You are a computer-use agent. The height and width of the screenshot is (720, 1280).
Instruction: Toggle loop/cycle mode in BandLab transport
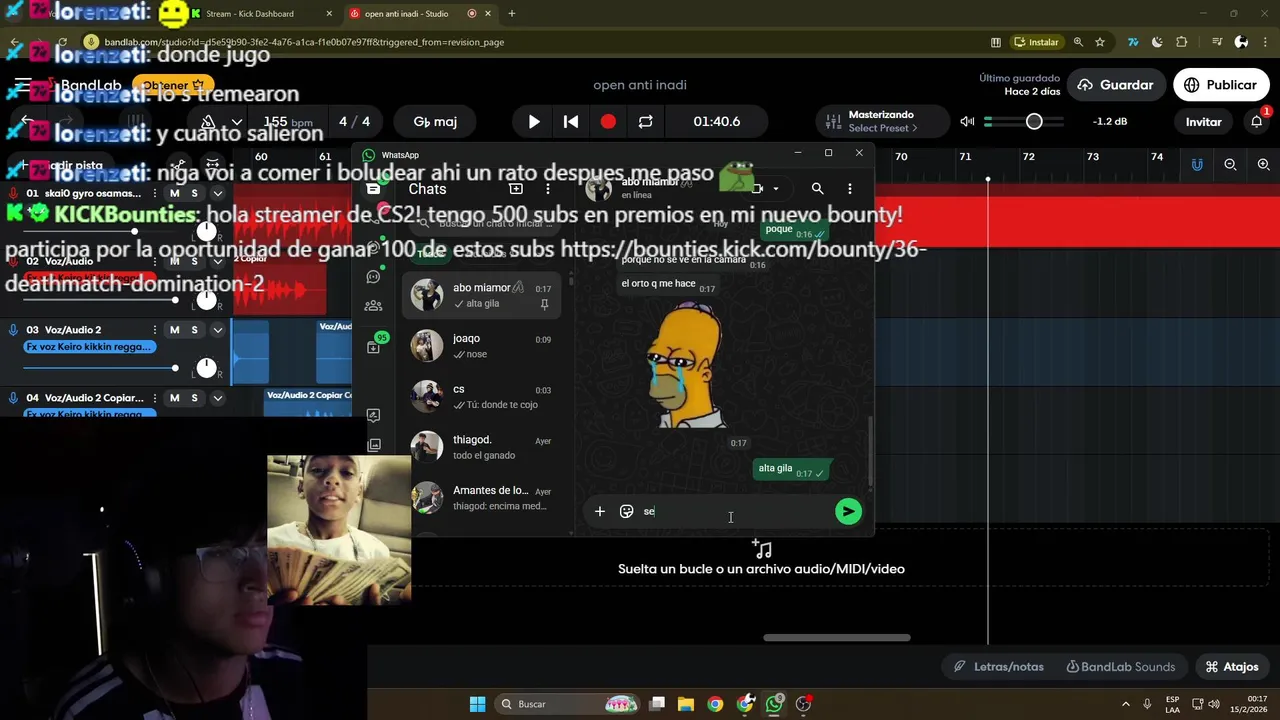[x=645, y=122]
